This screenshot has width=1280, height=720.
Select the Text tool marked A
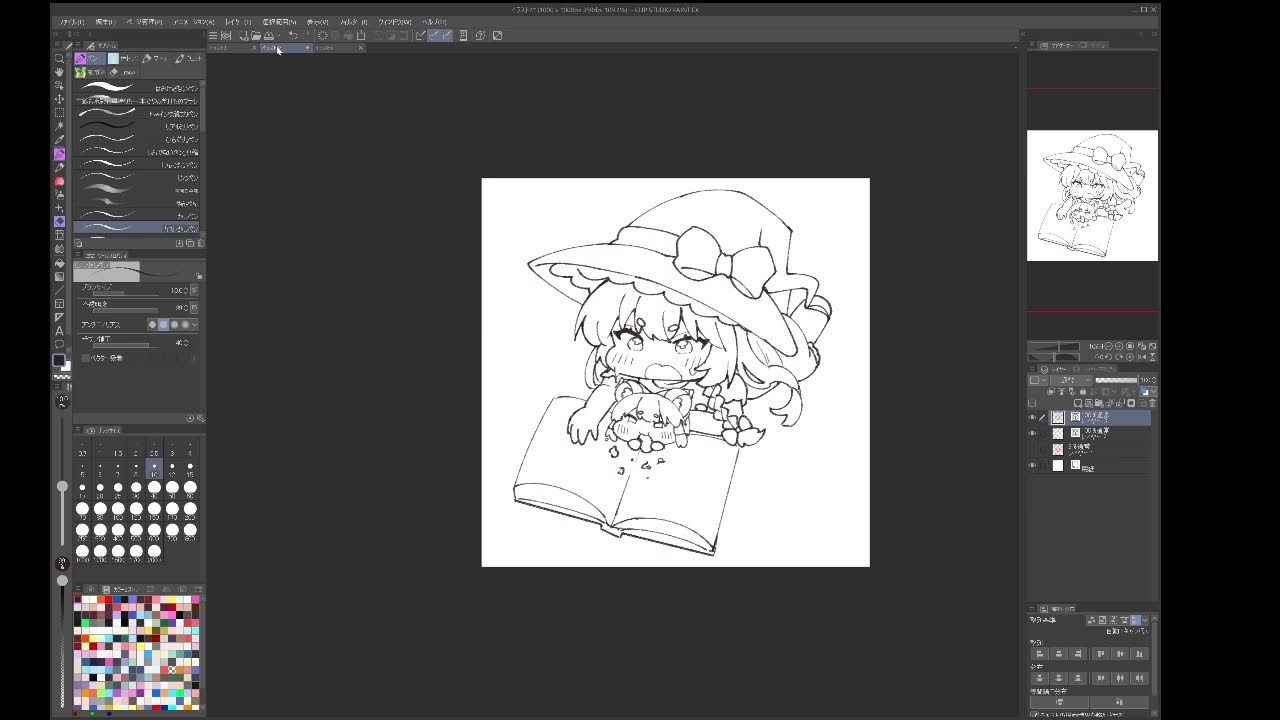pyautogui.click(x=59, y=330)
